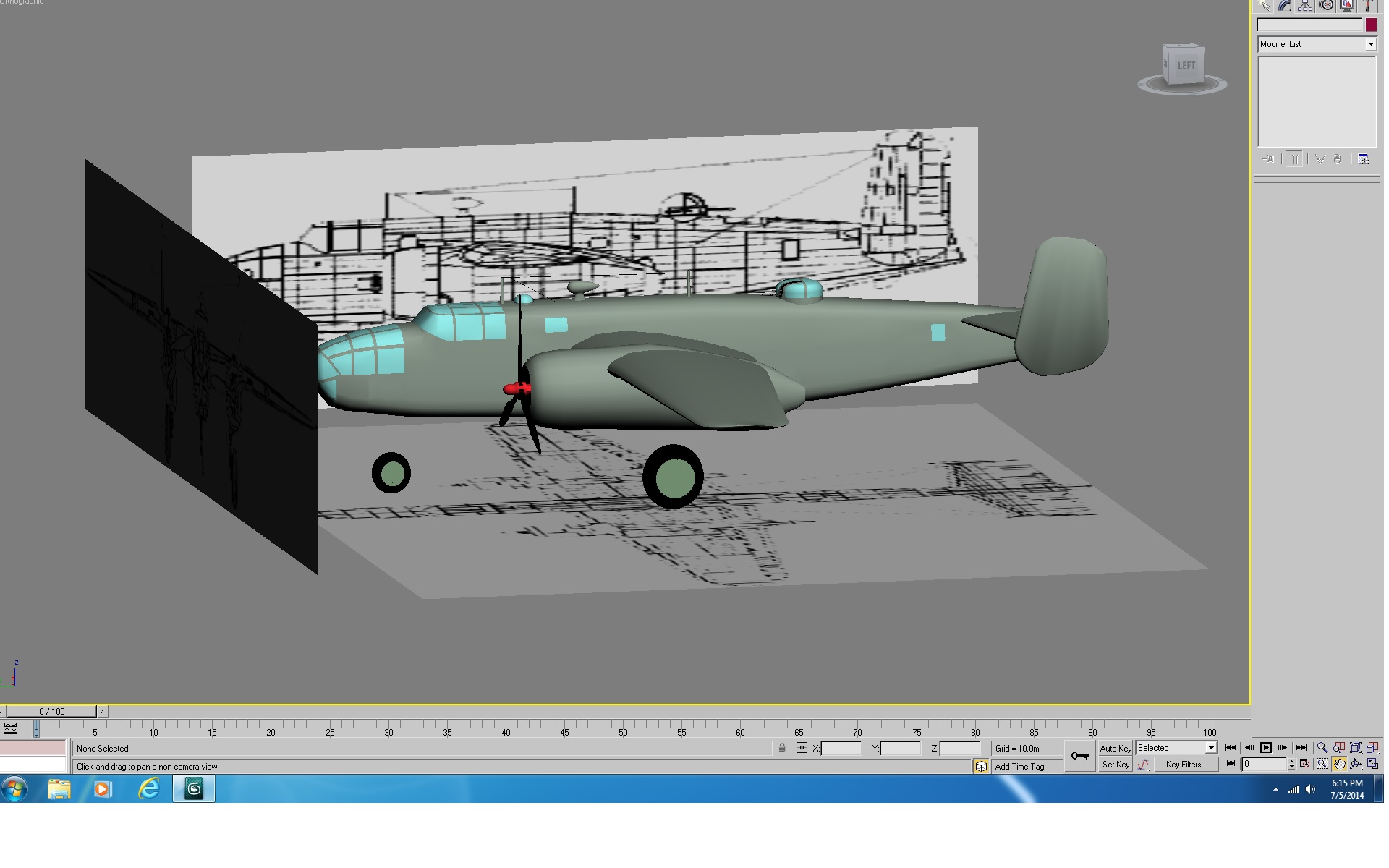Click Maximize Viewport Toggle icon
The image size is (1389, 868).
click(x=1372, y=765)
